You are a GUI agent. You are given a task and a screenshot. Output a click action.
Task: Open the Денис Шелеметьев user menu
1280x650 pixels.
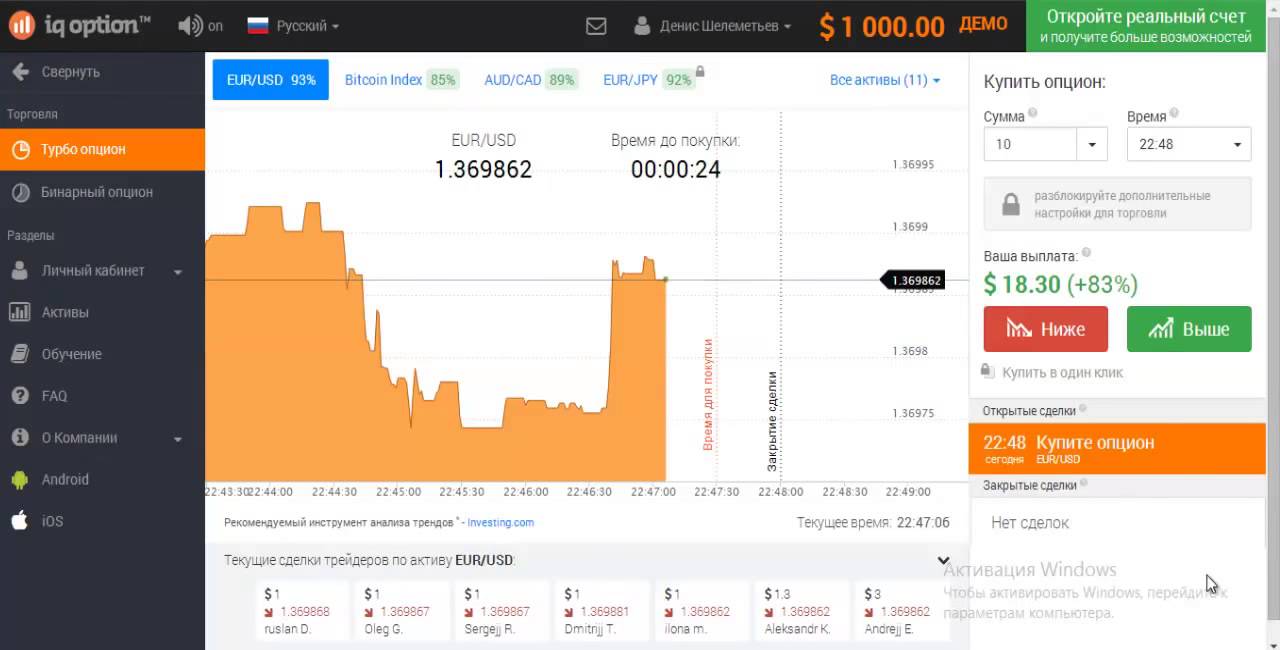tap(725, 26)
